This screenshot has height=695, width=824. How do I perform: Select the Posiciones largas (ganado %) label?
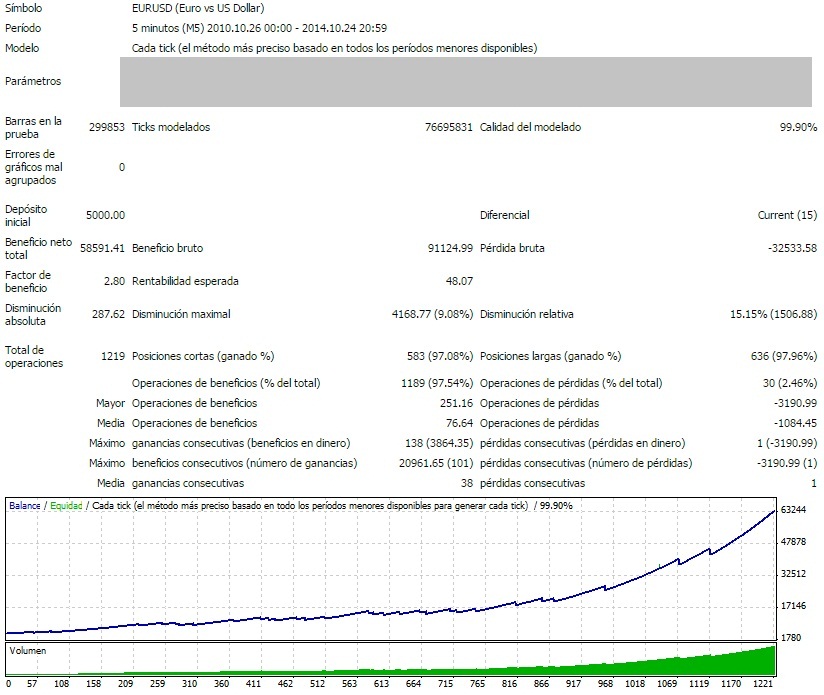tap(550, 356)
